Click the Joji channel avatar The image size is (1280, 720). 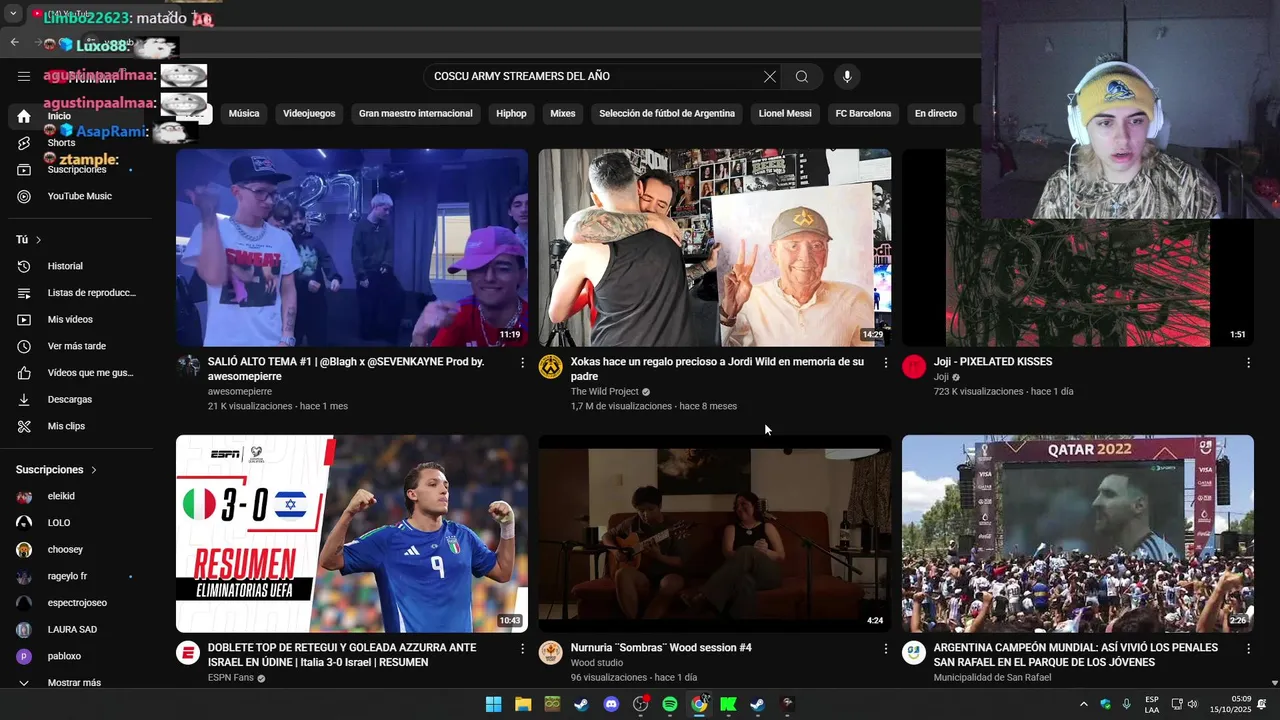(914, 367)
